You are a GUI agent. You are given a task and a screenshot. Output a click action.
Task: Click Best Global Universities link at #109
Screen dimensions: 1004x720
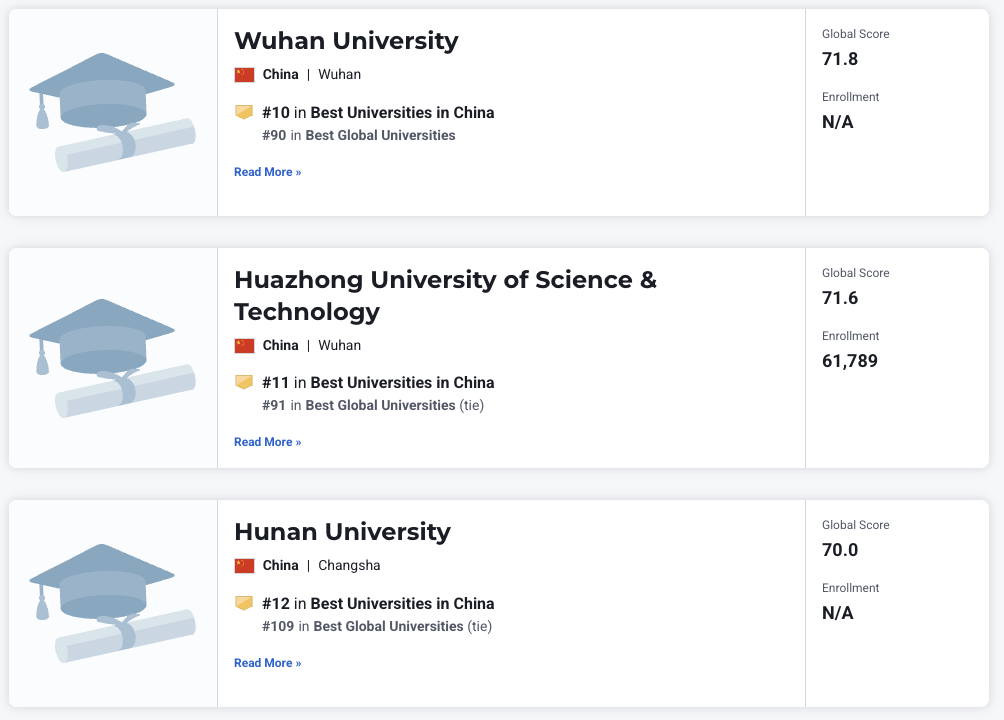click(388, 626)
